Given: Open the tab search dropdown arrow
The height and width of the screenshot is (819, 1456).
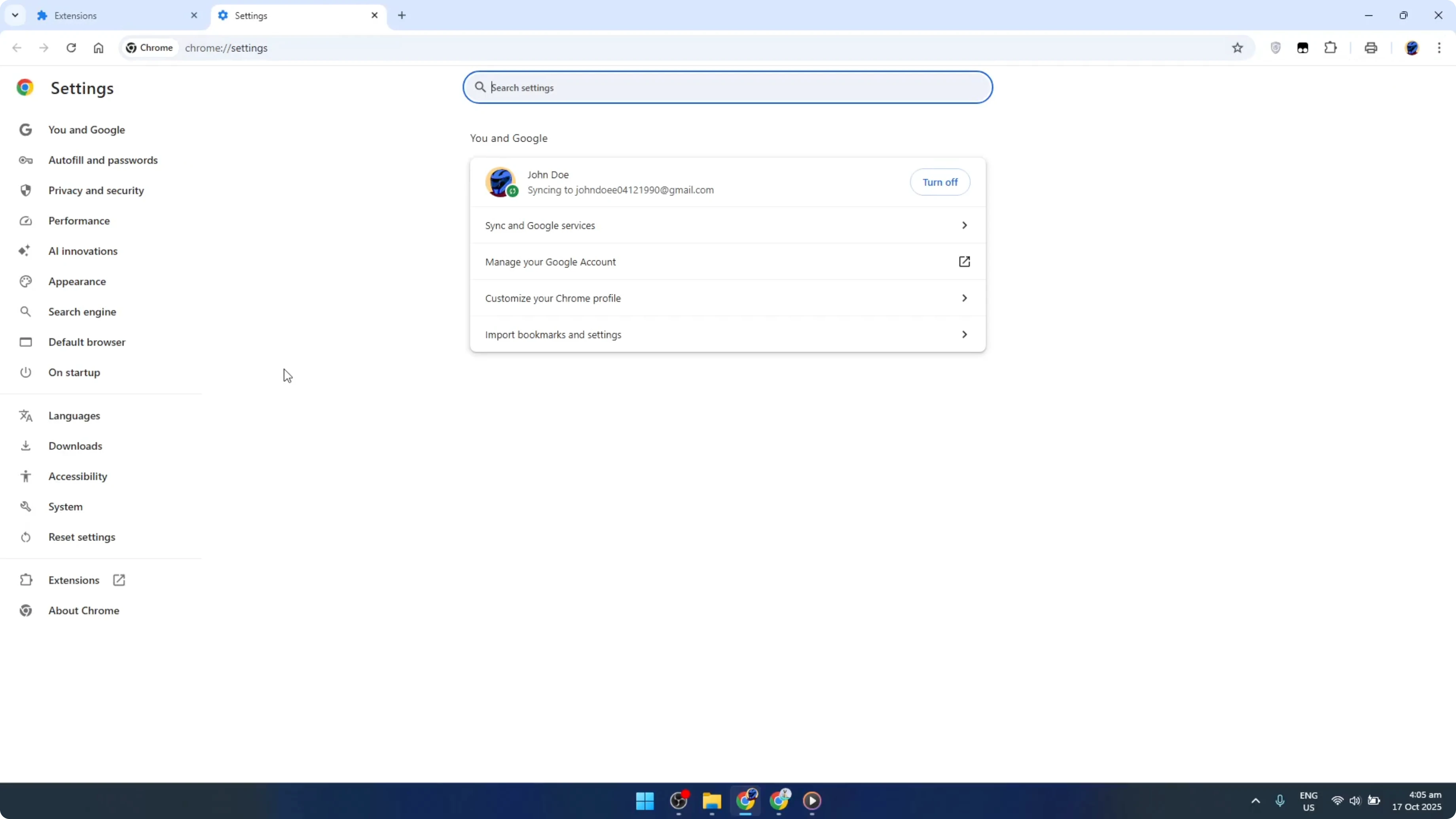Looking at the screenshot, I should (x=15, y=15).
